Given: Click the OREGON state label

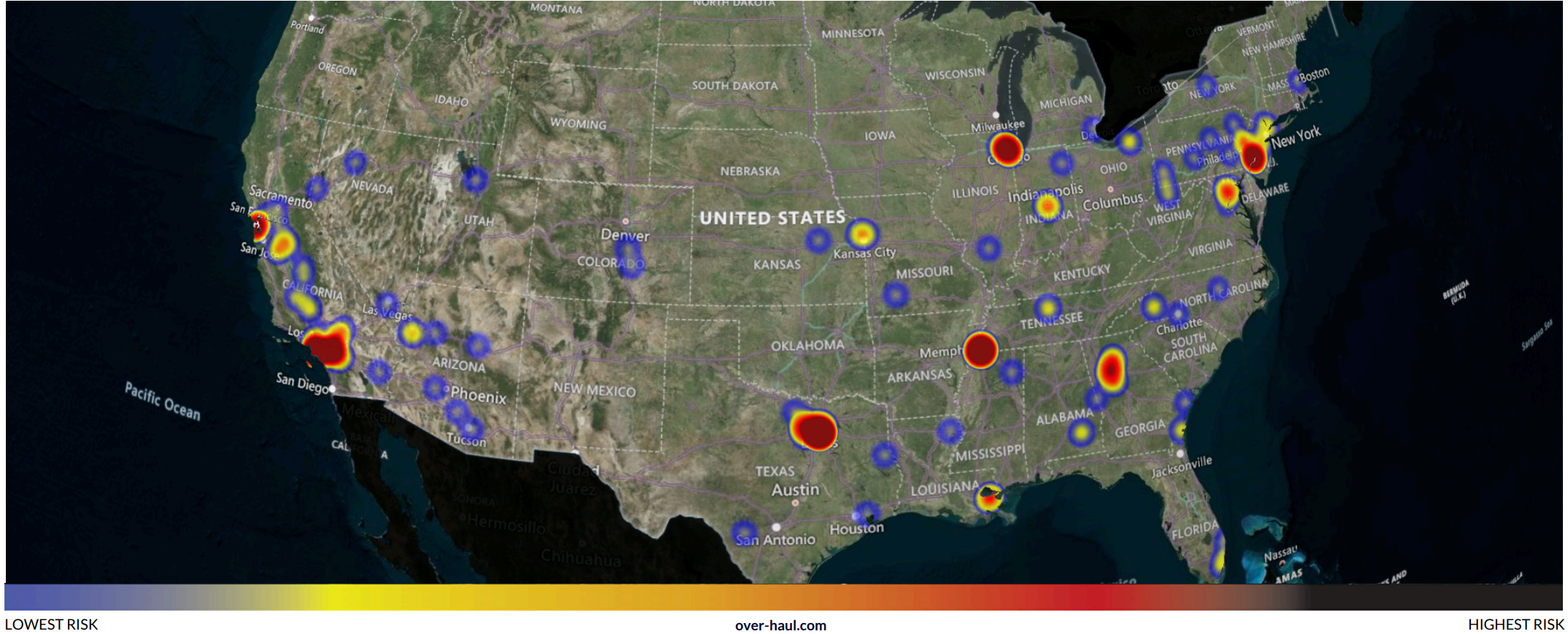Looking at the screenshot, I should (x=337, y=69).
